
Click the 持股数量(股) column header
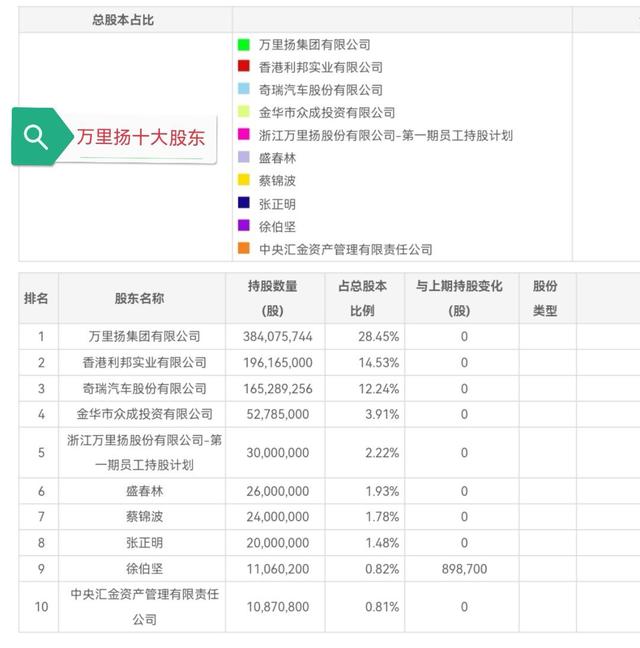273,298
